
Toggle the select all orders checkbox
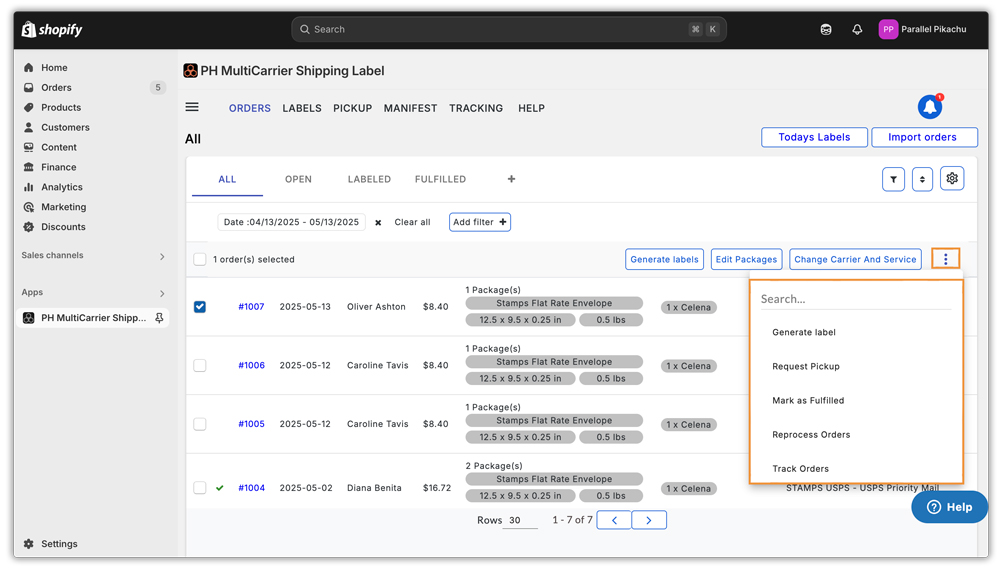(x=200, y=260)
